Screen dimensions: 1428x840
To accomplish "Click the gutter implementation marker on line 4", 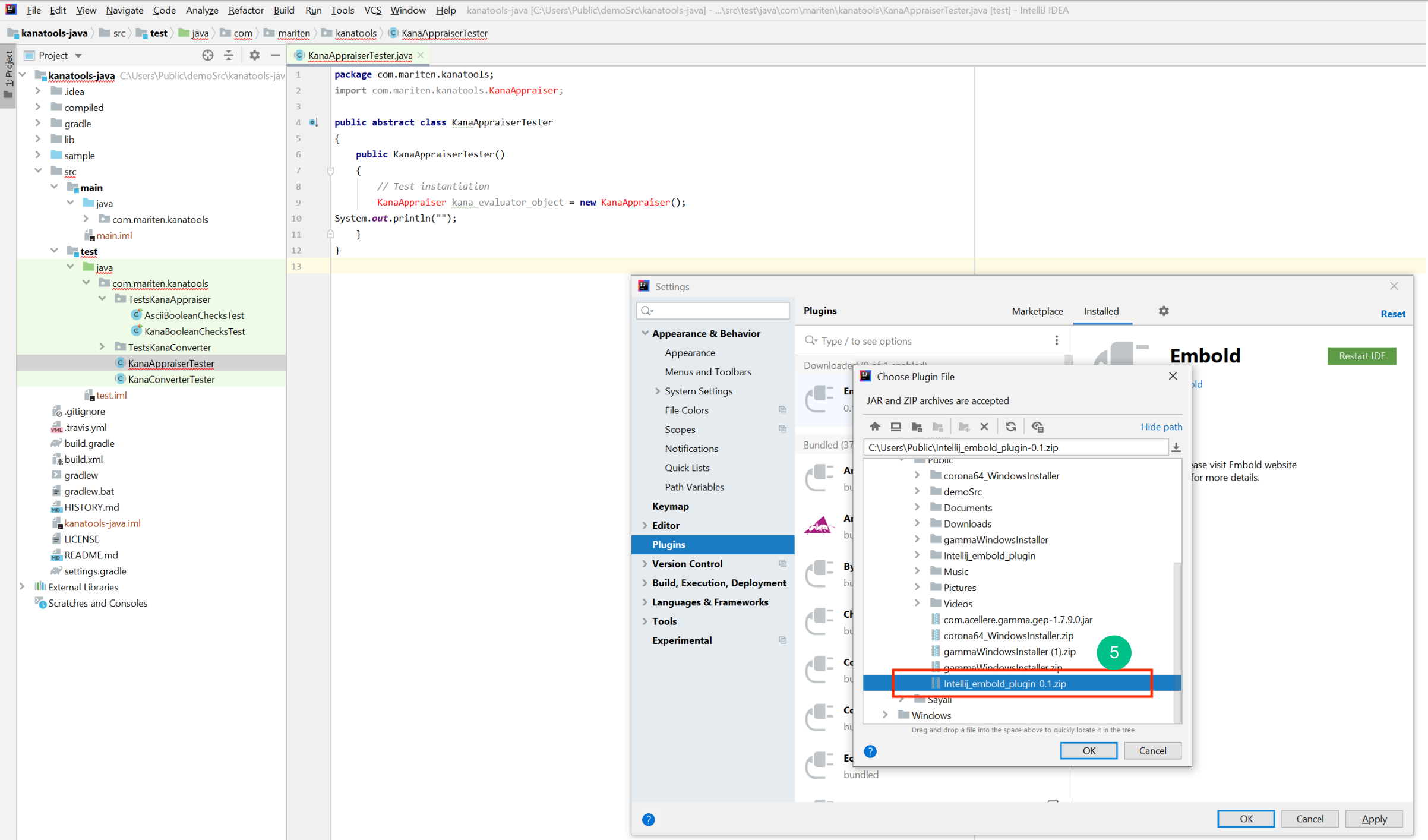I will [314, 122].
